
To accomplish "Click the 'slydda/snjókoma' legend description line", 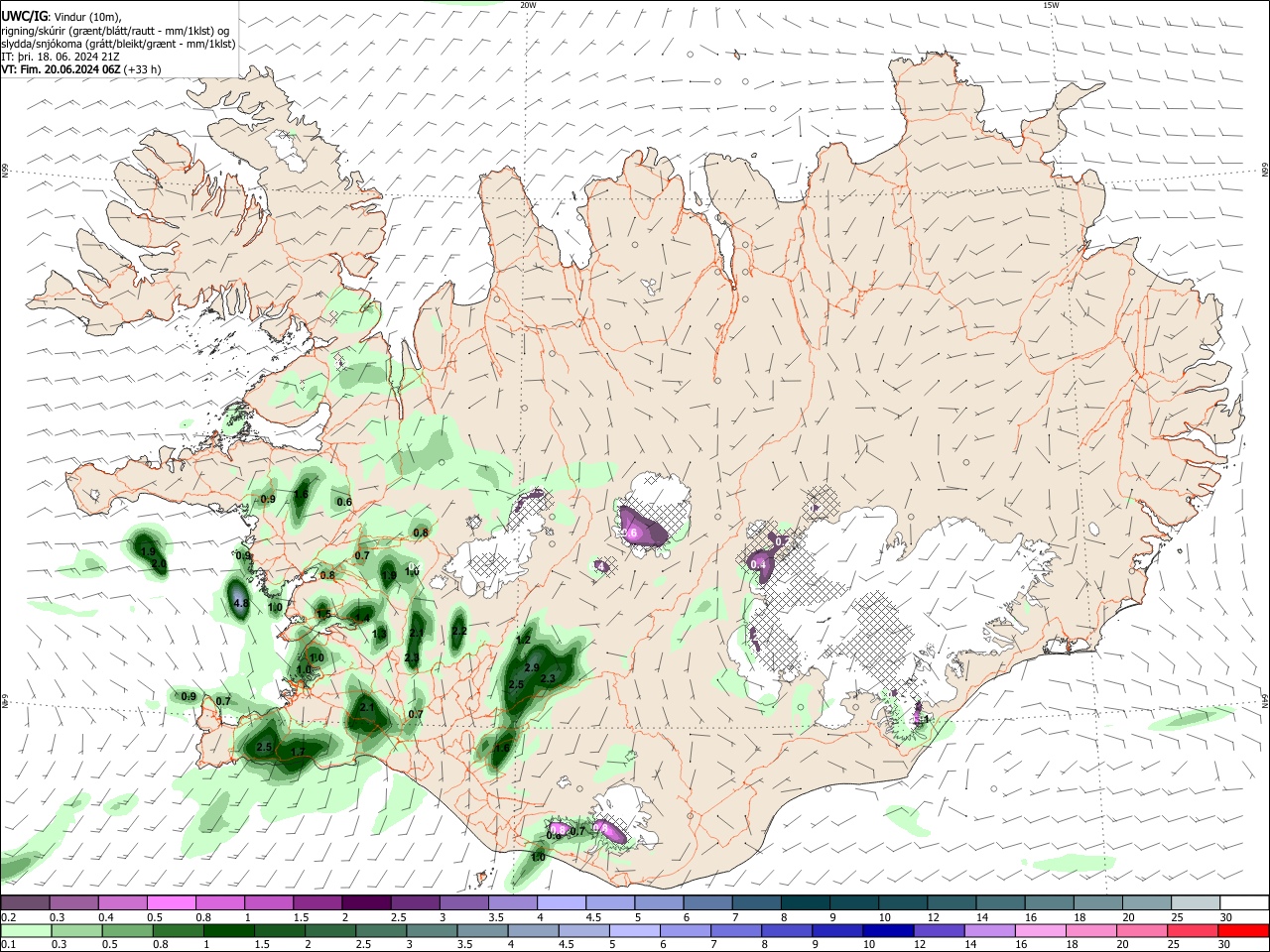I will coord(118,44).
